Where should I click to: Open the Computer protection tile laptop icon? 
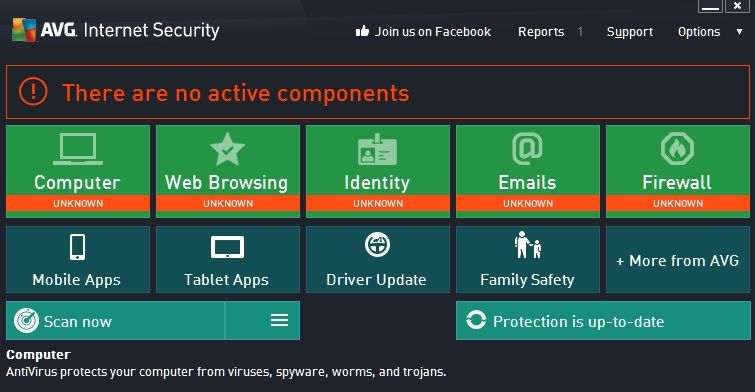[78, 149]
